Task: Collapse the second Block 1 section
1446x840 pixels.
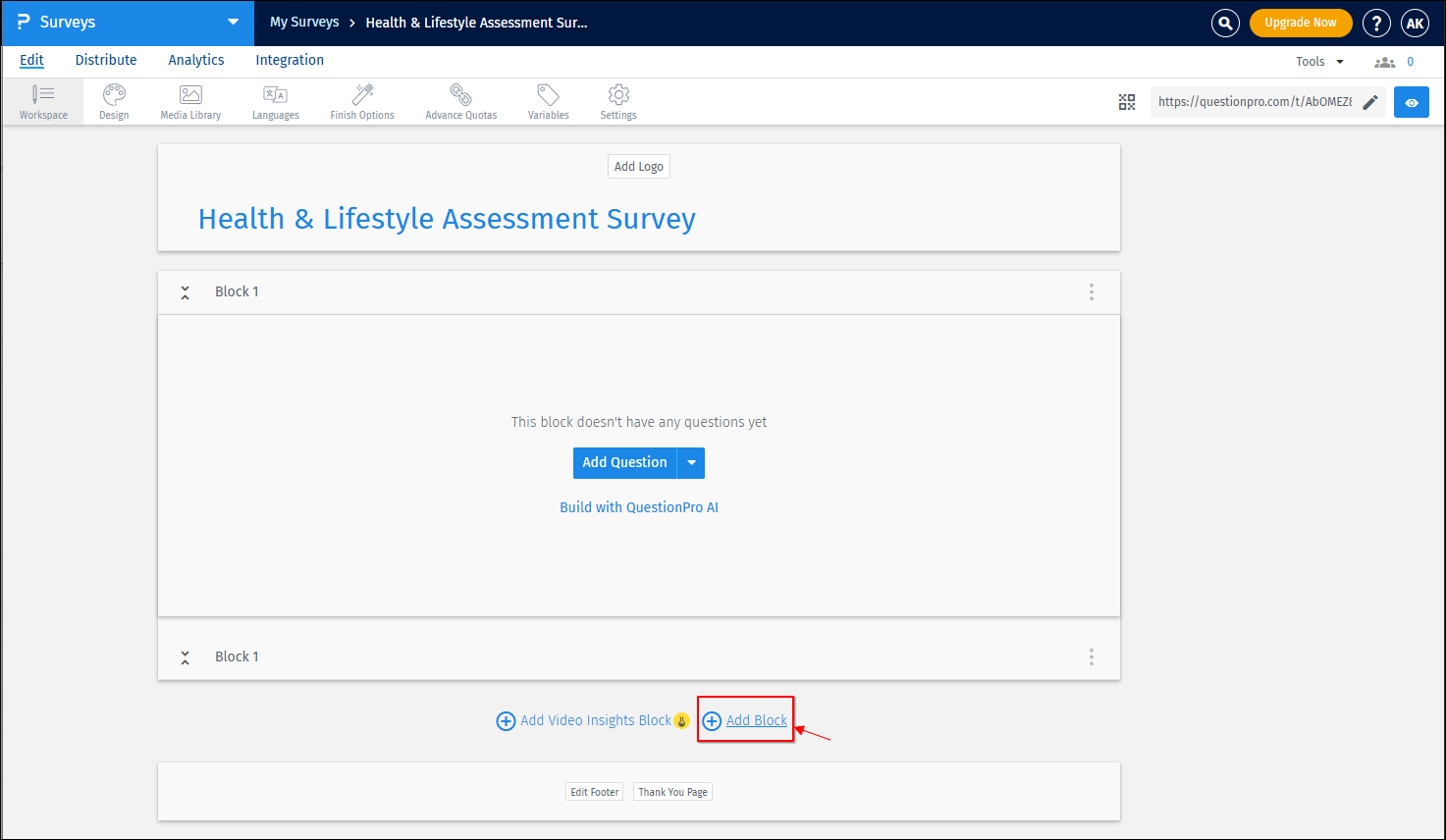Action: point(185,656)
